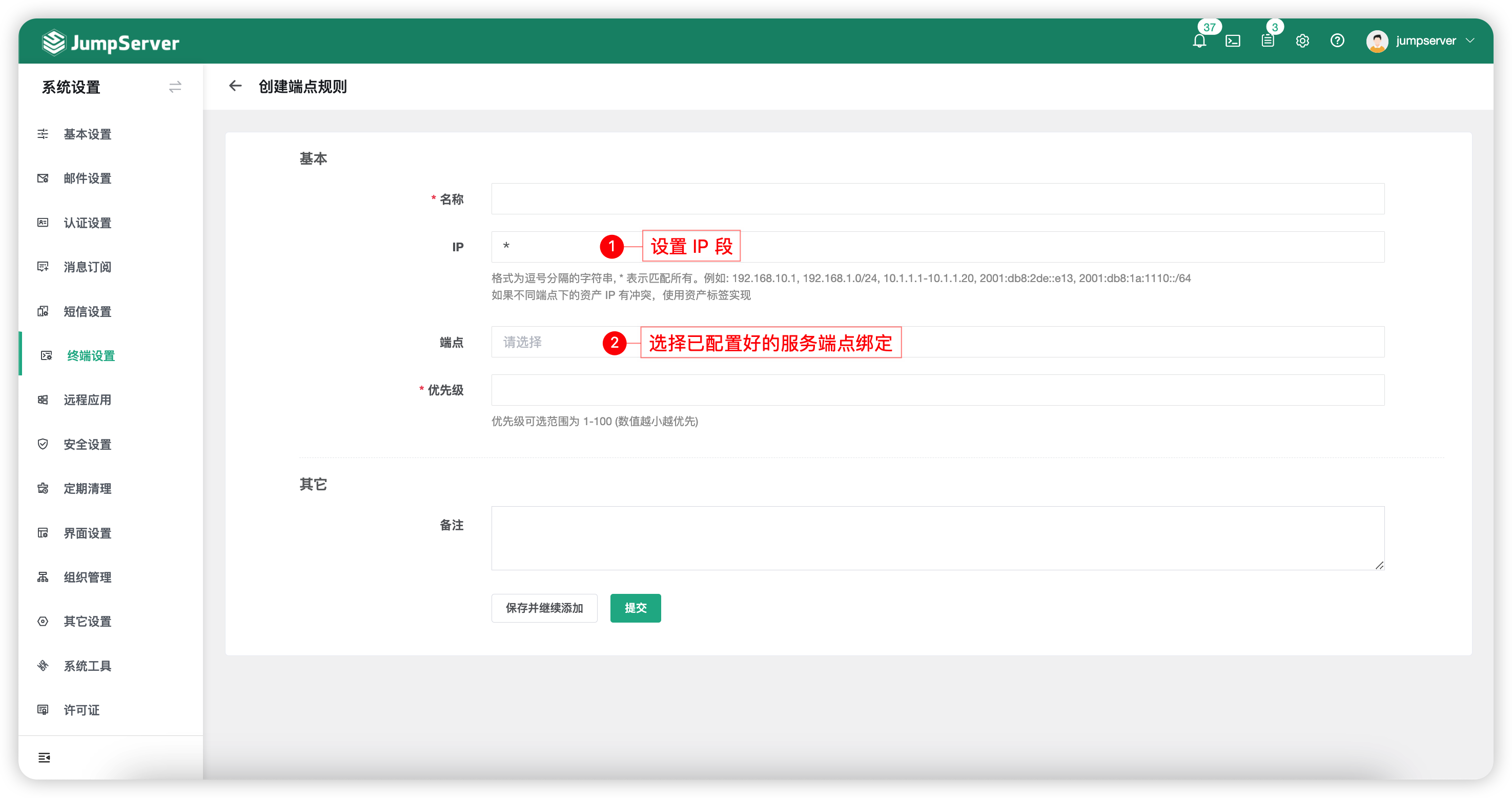Screen dimensions: 1512x798
Task: Open 远程应用 settings
Action: click(x=87, y=400)
